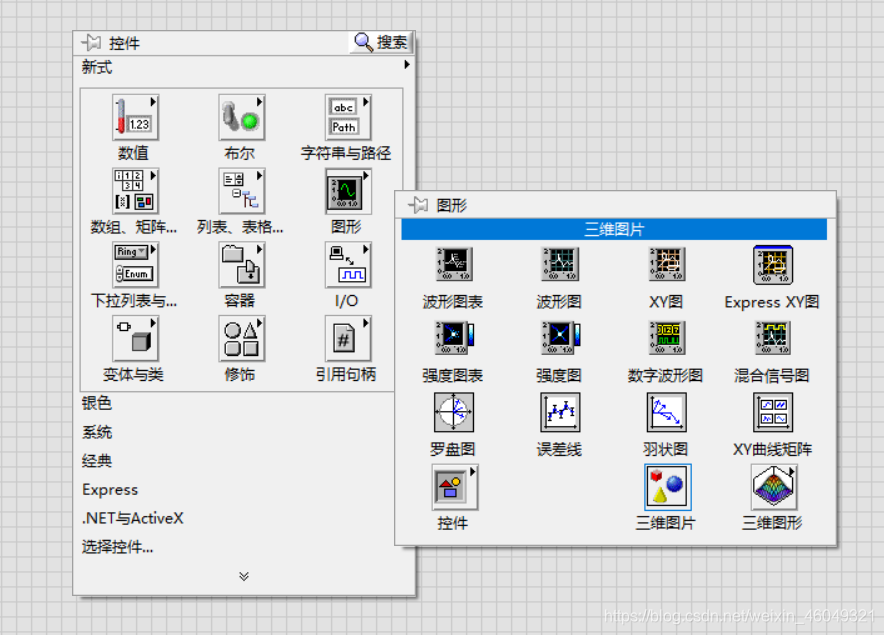Select the 混合信号图 mixed signal graph

773,338
